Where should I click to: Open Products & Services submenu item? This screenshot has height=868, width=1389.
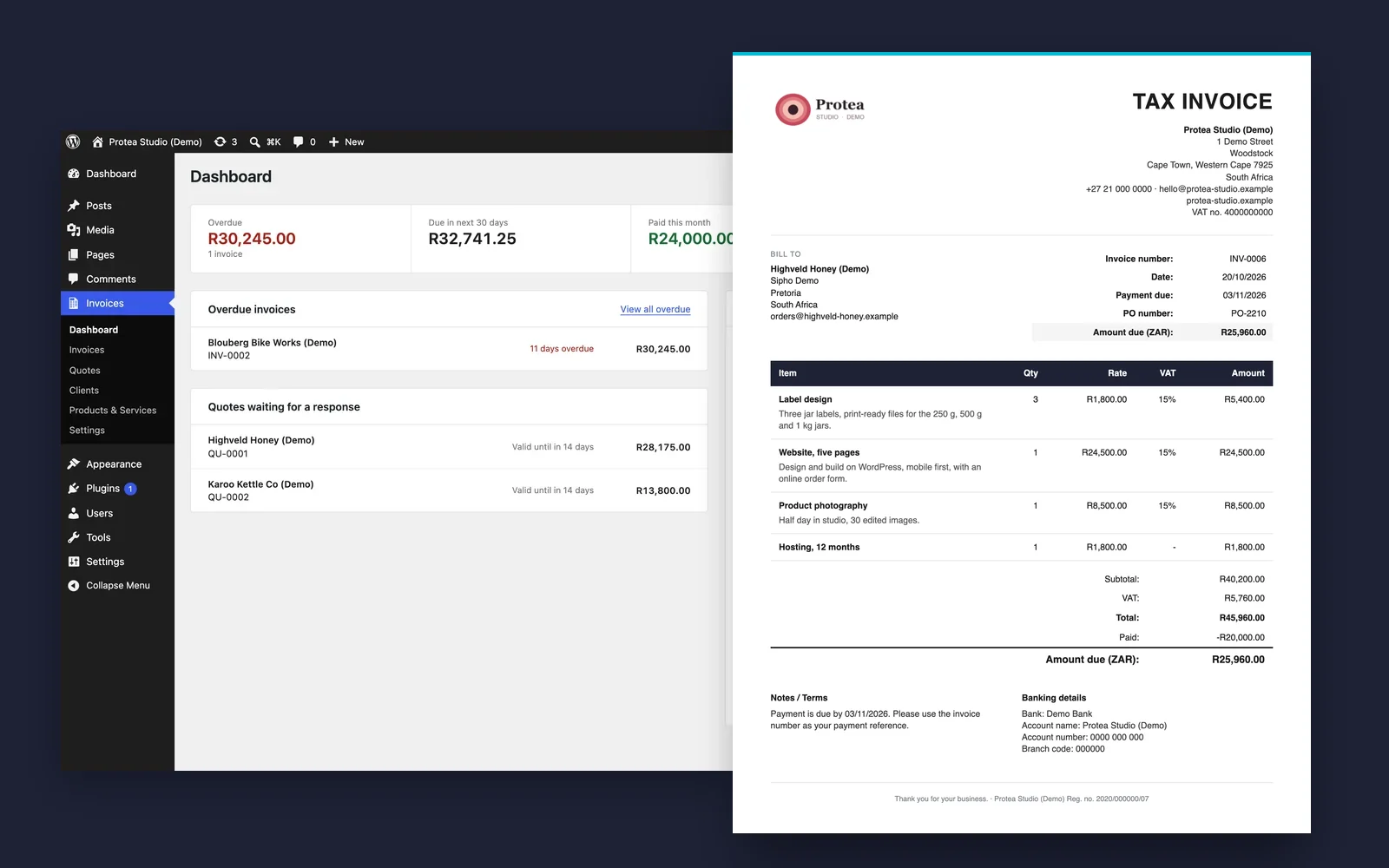tap(113, 410)
